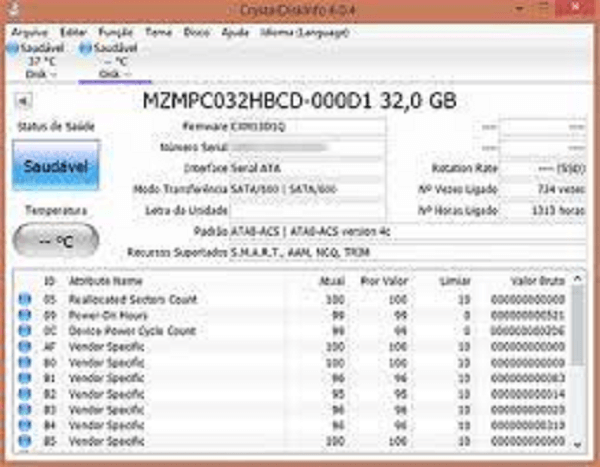The width and height of the screenshot is (600, 467).
Task: Click status icon of attribute B2 row
Action: pyautogui.click(x=25, y=394)
